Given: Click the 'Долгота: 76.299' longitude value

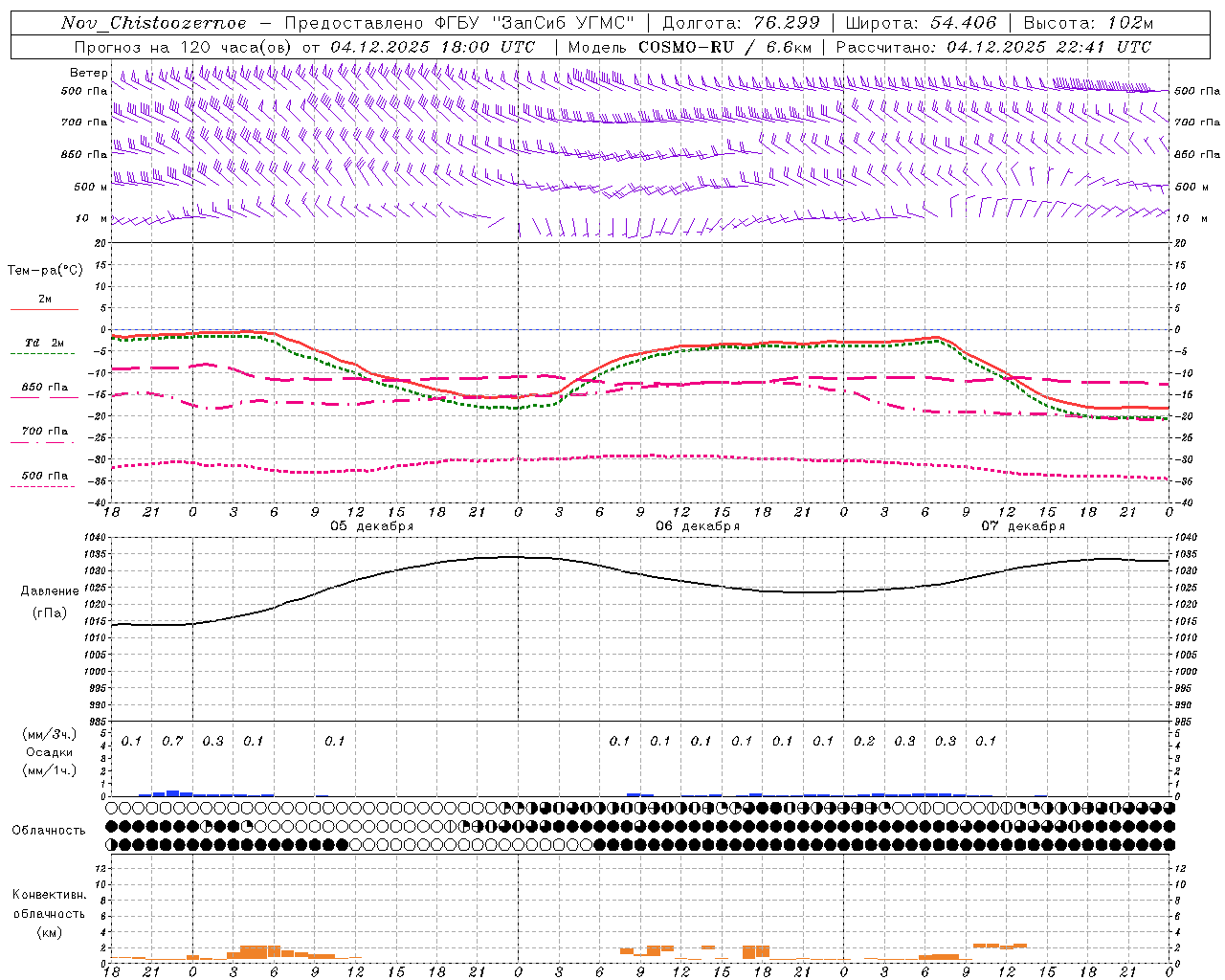Looking at the screenshot, I should 741,23.
